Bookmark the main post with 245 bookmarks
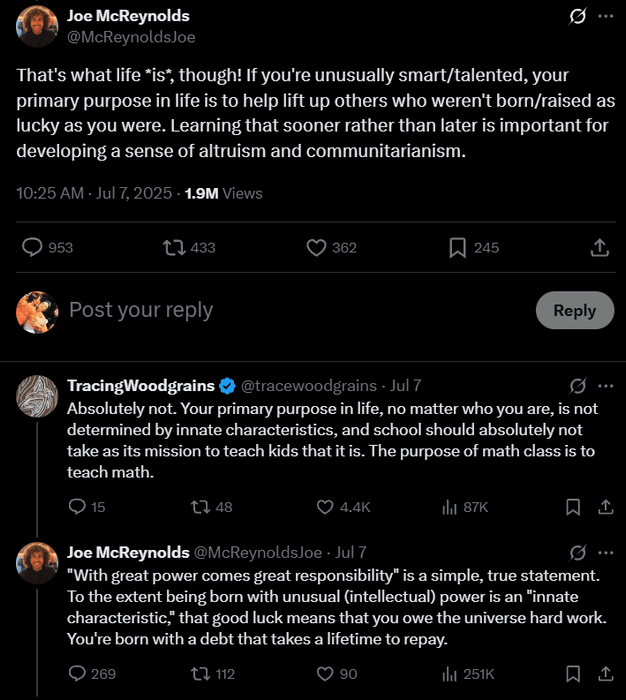Screen dimensions: 626x700 point(457,247)
